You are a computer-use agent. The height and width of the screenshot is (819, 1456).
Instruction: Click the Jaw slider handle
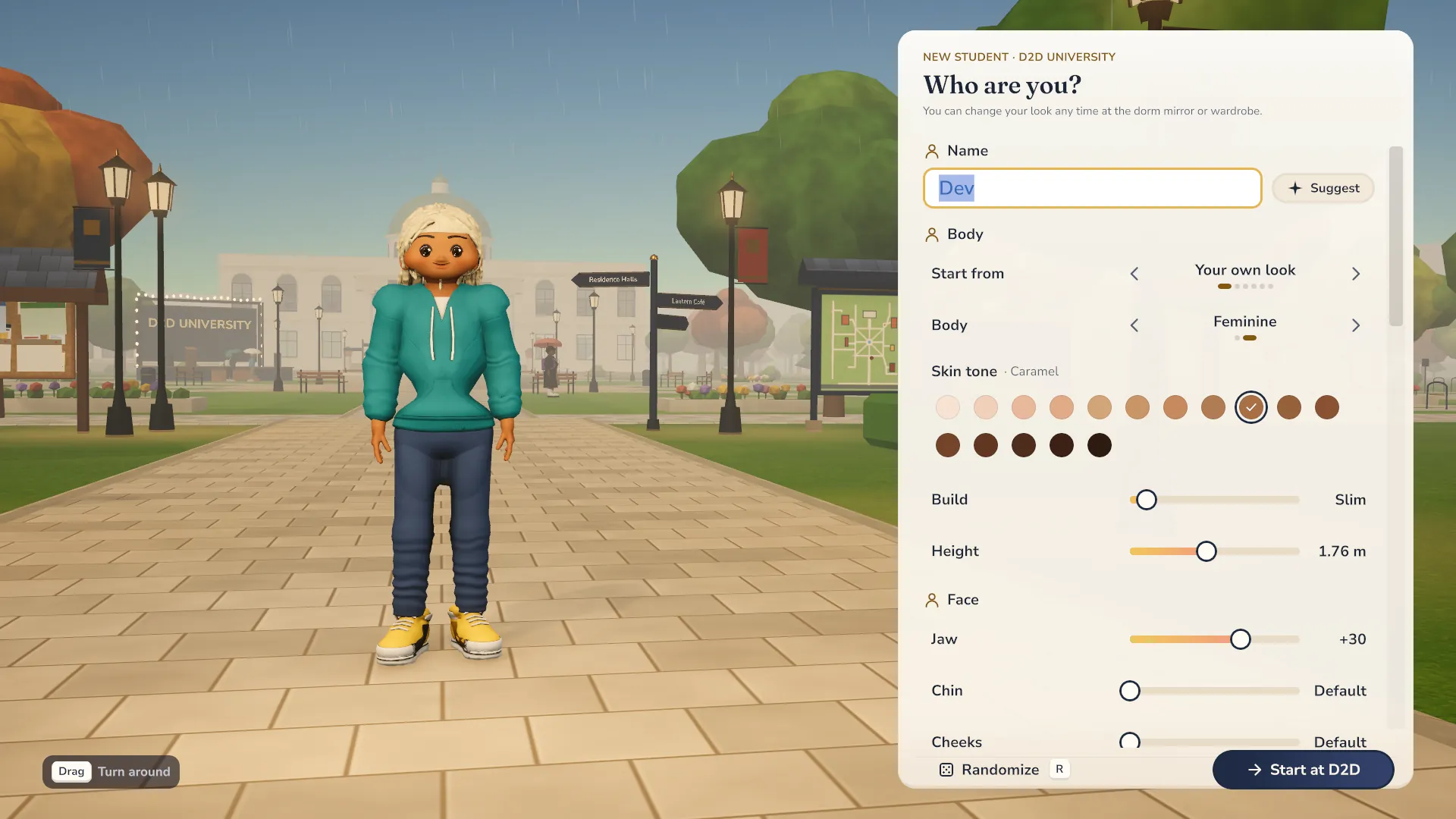(1241, 639)
